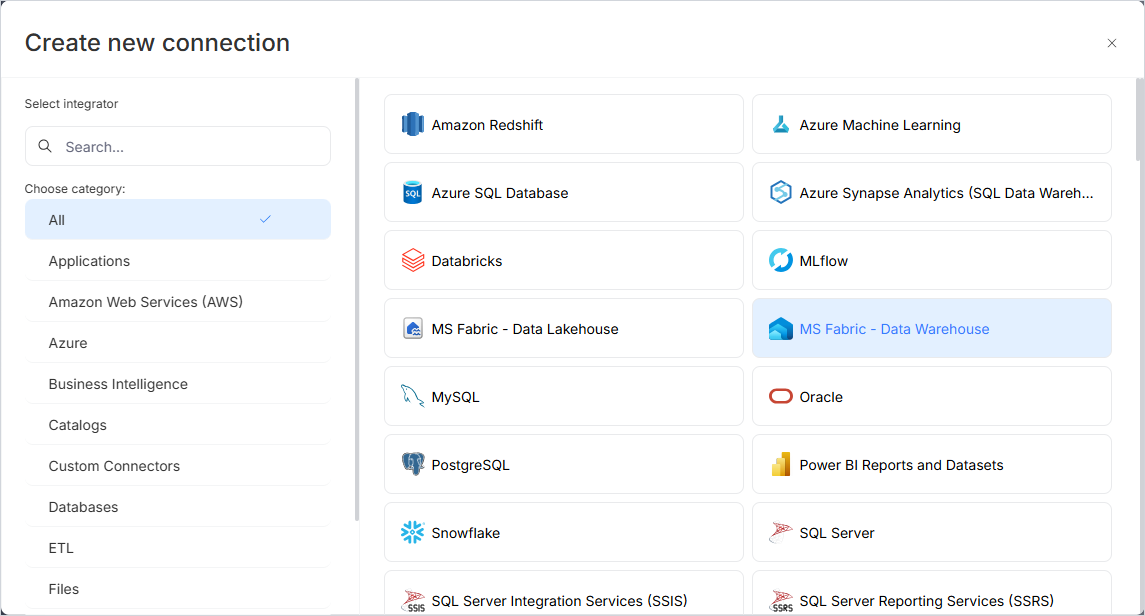Select Azure Synapse Analytics connector

[x=931, y=193]
